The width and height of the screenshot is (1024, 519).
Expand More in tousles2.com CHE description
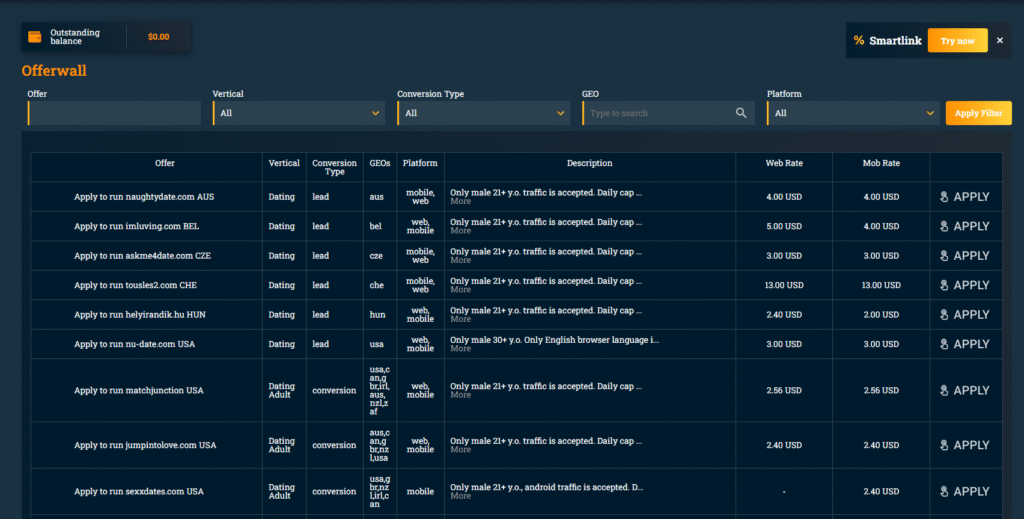460,289
